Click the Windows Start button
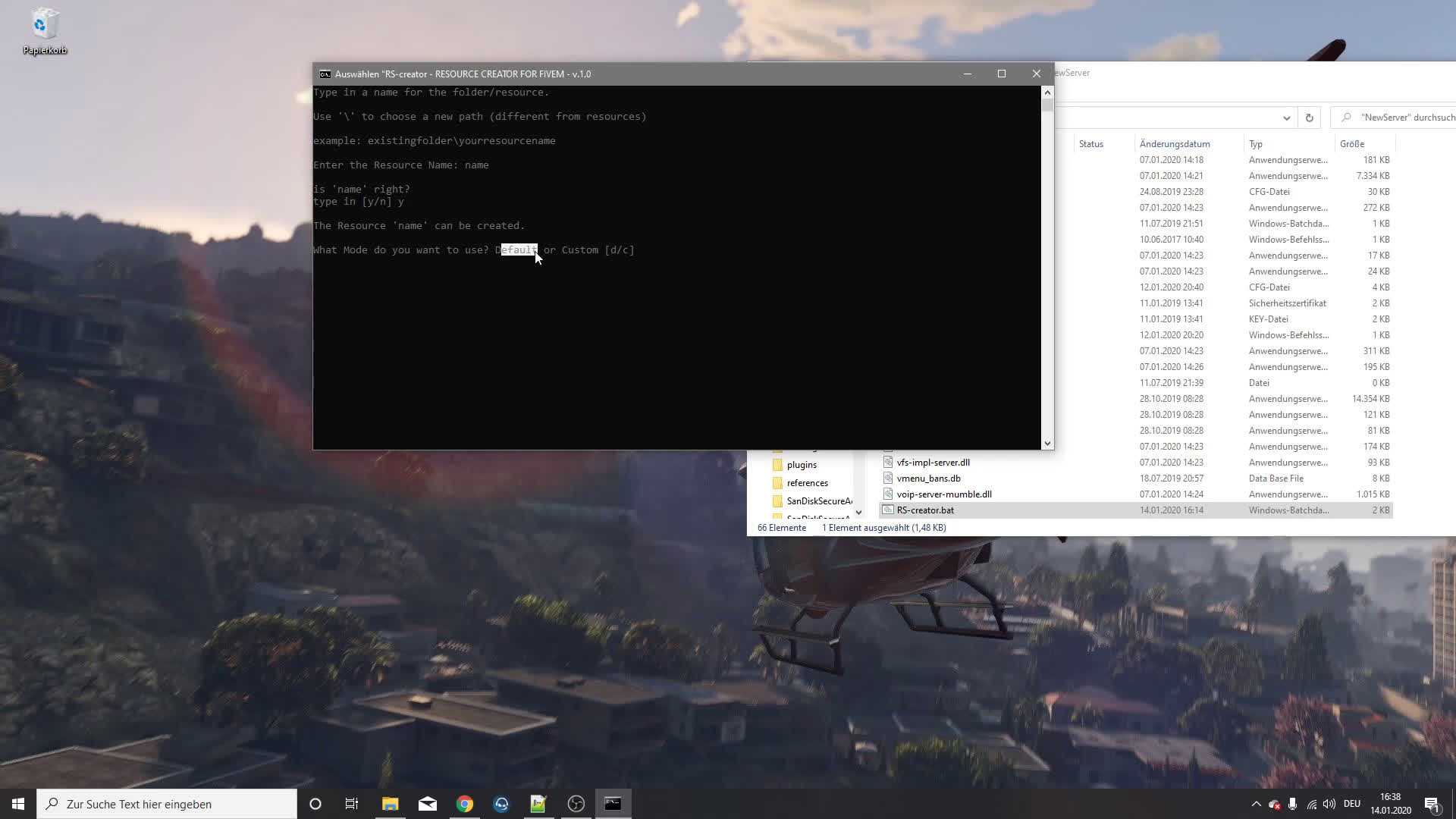Image resolution: width=1456 pixels, height=819 pixels. point(18,804)
